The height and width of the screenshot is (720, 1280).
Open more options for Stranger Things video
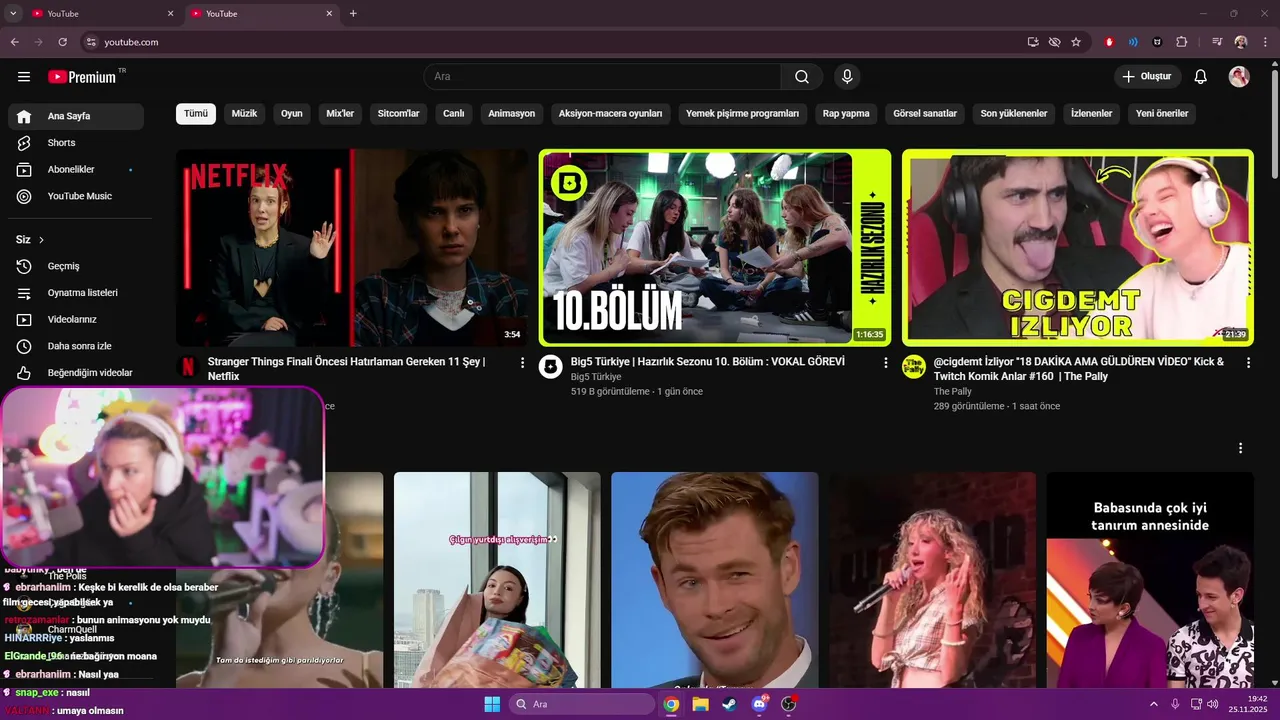point(522,363)
